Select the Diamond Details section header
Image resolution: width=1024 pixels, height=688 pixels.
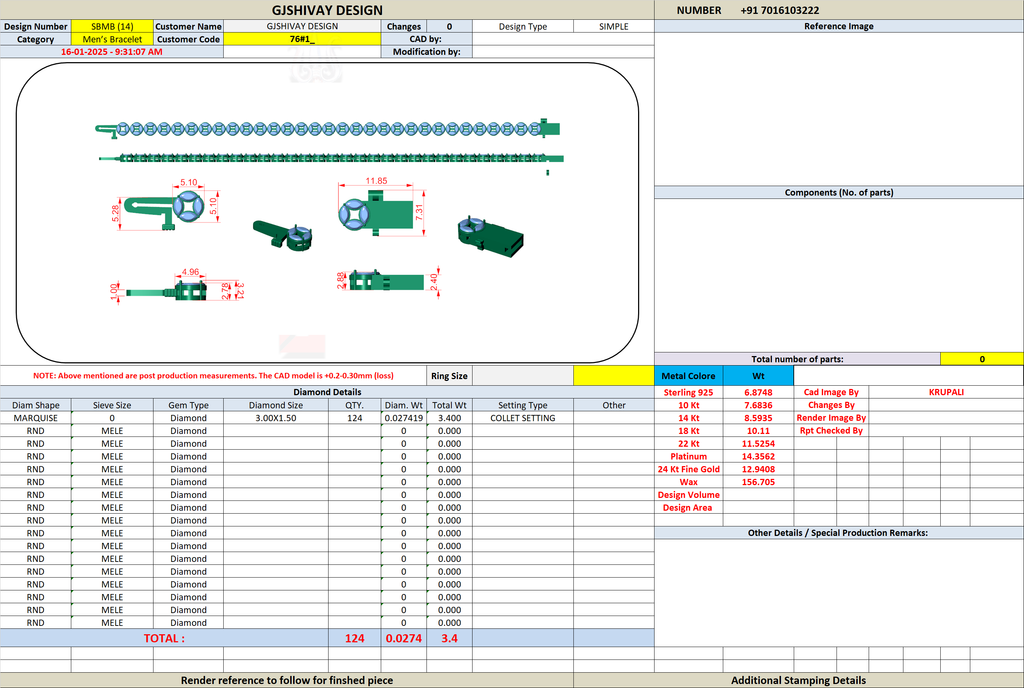(327, 392)
